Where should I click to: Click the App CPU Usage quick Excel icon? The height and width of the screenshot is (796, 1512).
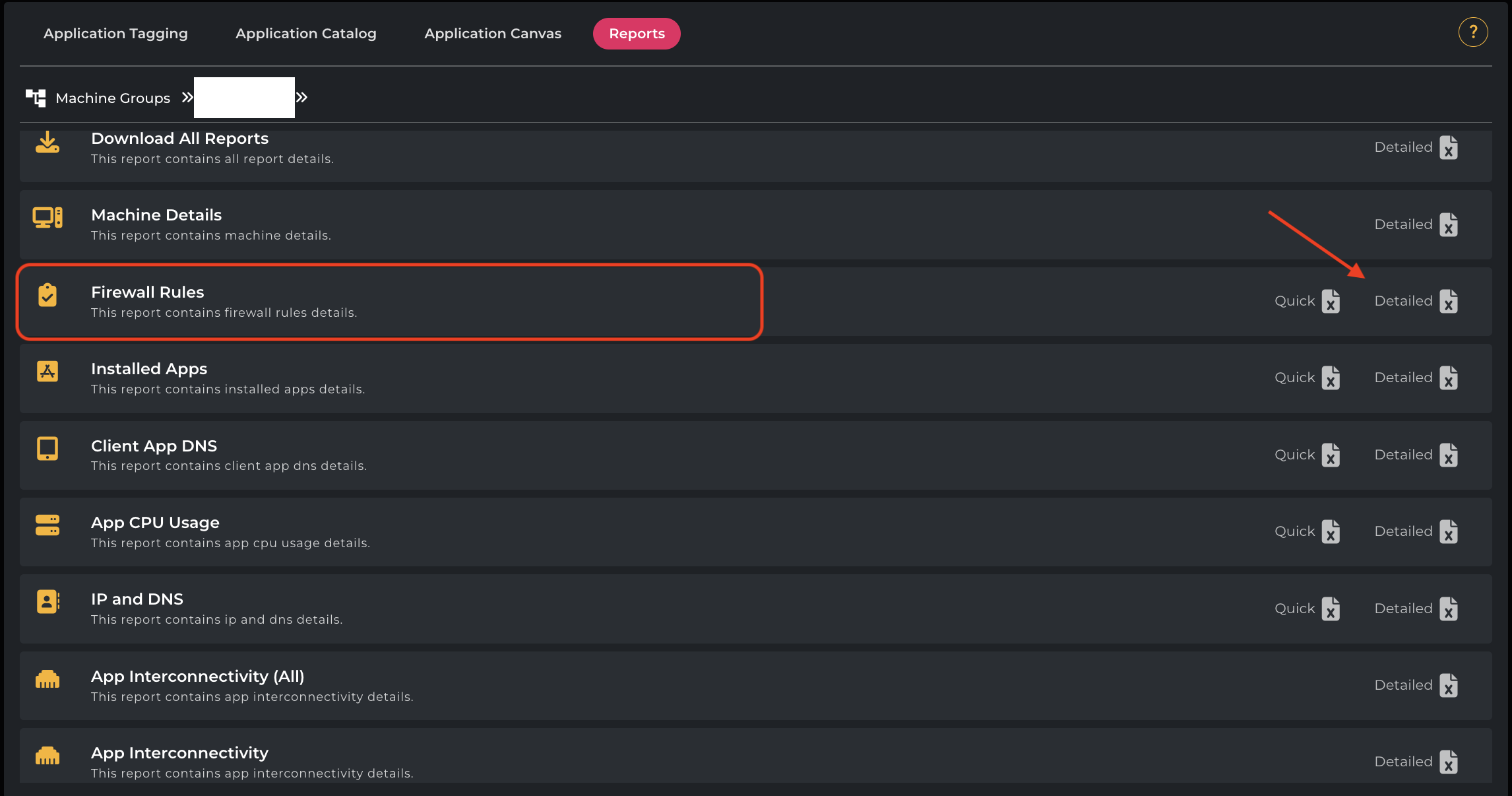[x=1331, y=532]
